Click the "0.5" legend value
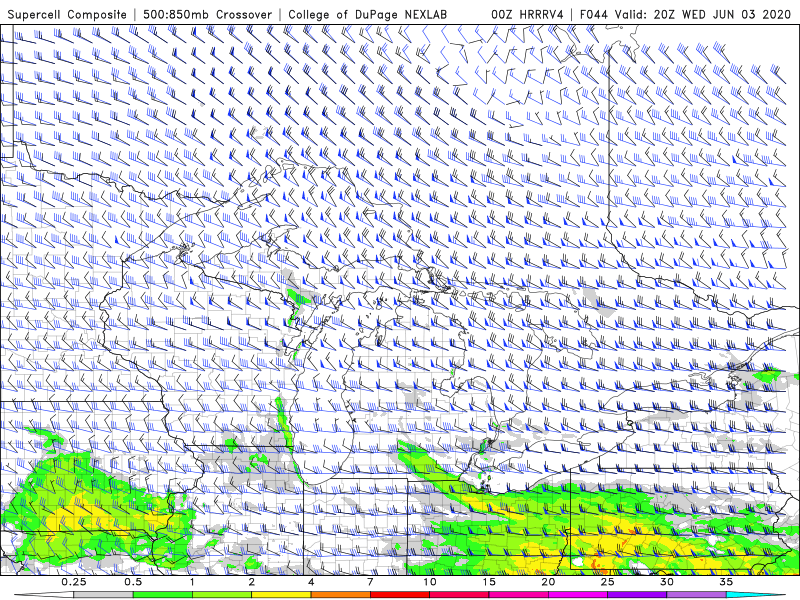 tap(133, 582)
